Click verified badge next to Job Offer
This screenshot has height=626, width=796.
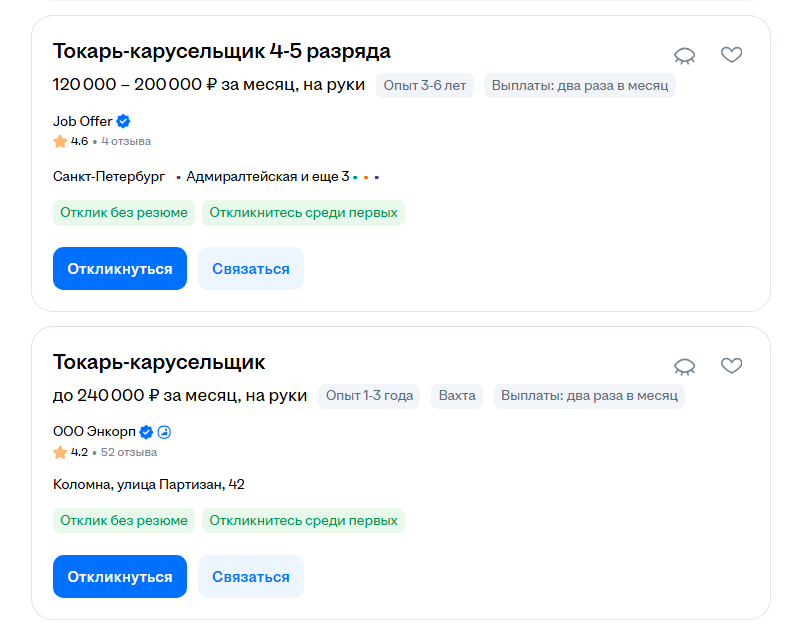pos(124,121)
